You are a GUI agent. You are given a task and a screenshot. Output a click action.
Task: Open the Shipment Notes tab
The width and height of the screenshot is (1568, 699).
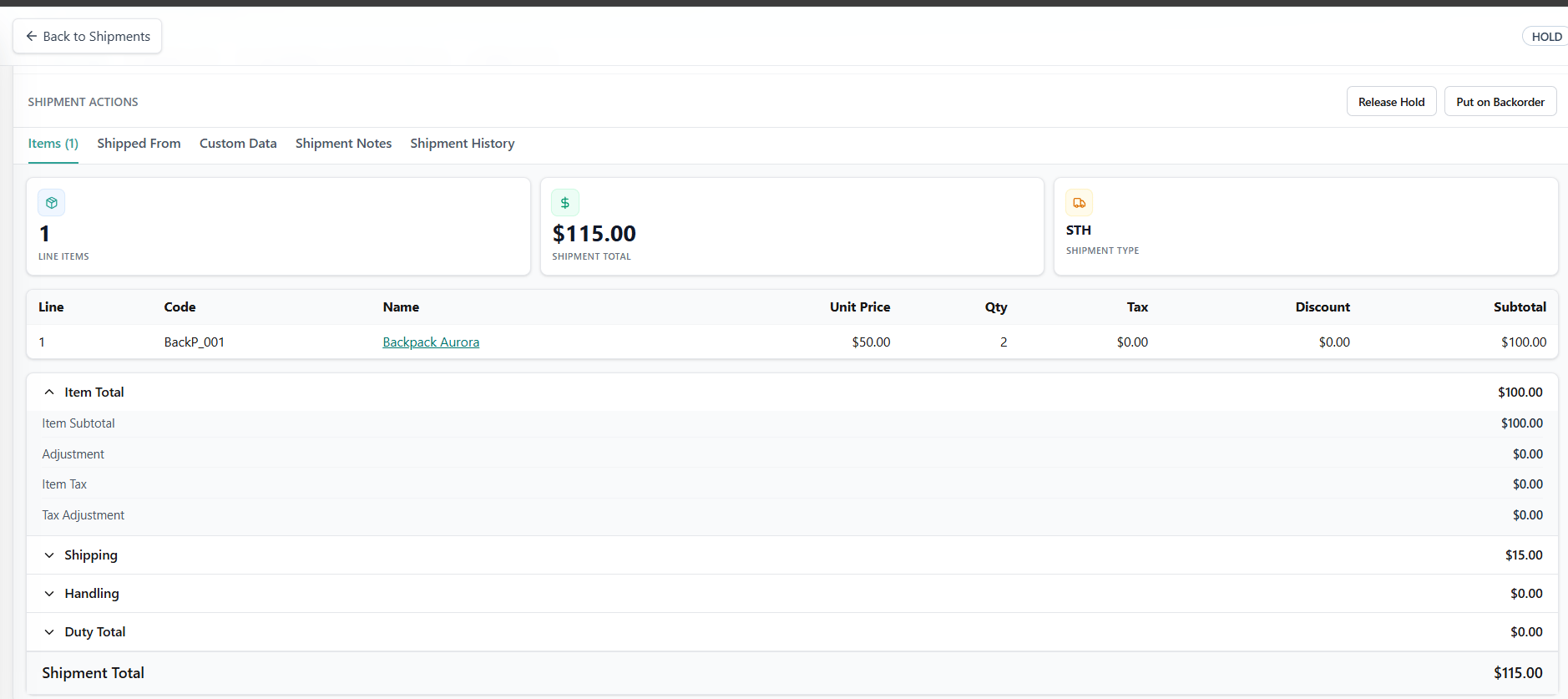click(x=343, y=144)
